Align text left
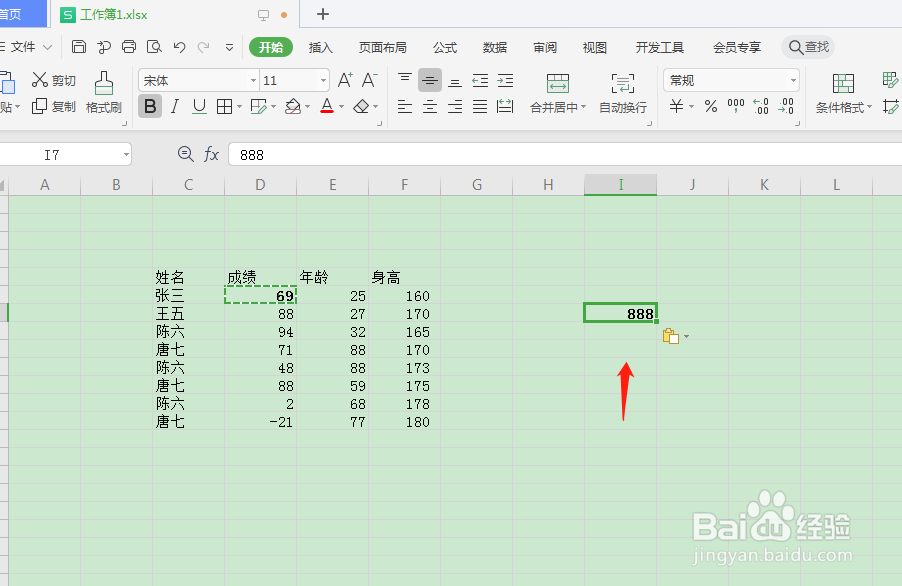Screen dimensions: 902x586 pos(405,106)
